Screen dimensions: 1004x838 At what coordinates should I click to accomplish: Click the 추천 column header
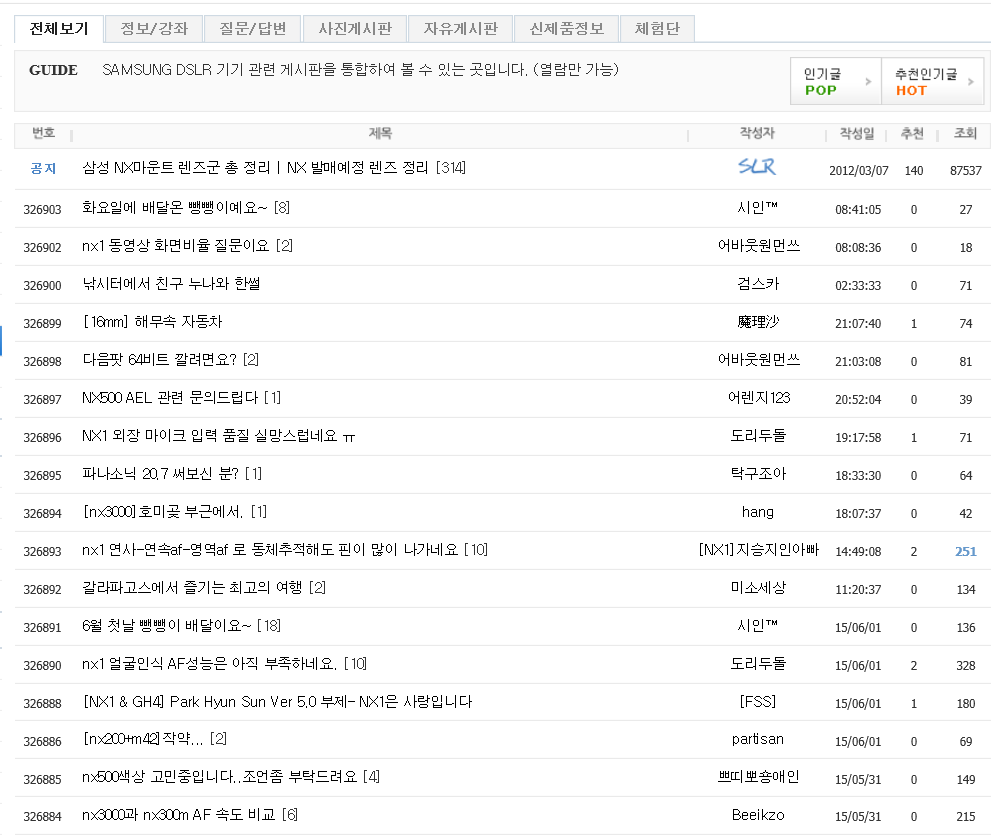[912, 134]
